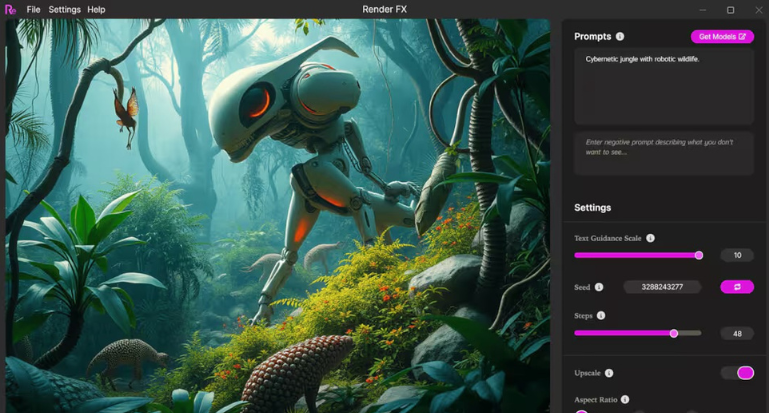The width and height of the screenshot is (769, 413).
Task: Click the Text Guidance Scale slider handle
Action: pyautogui.click(x=698, y=255)
